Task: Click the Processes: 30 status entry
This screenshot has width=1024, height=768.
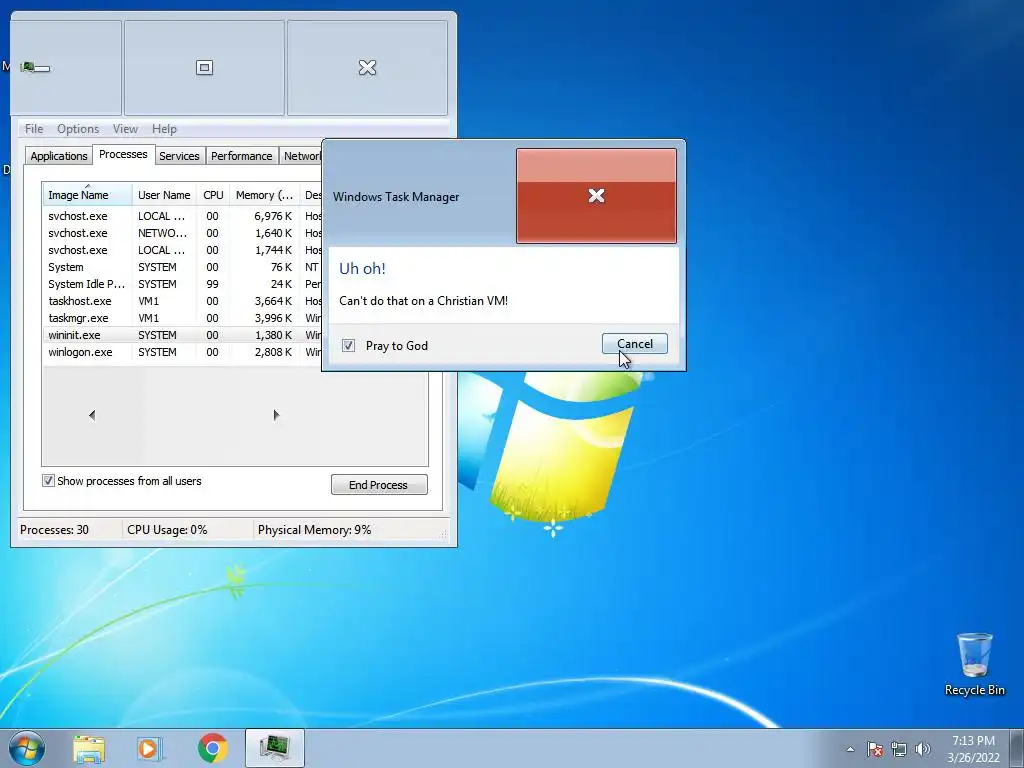Action: coord(55,530)
